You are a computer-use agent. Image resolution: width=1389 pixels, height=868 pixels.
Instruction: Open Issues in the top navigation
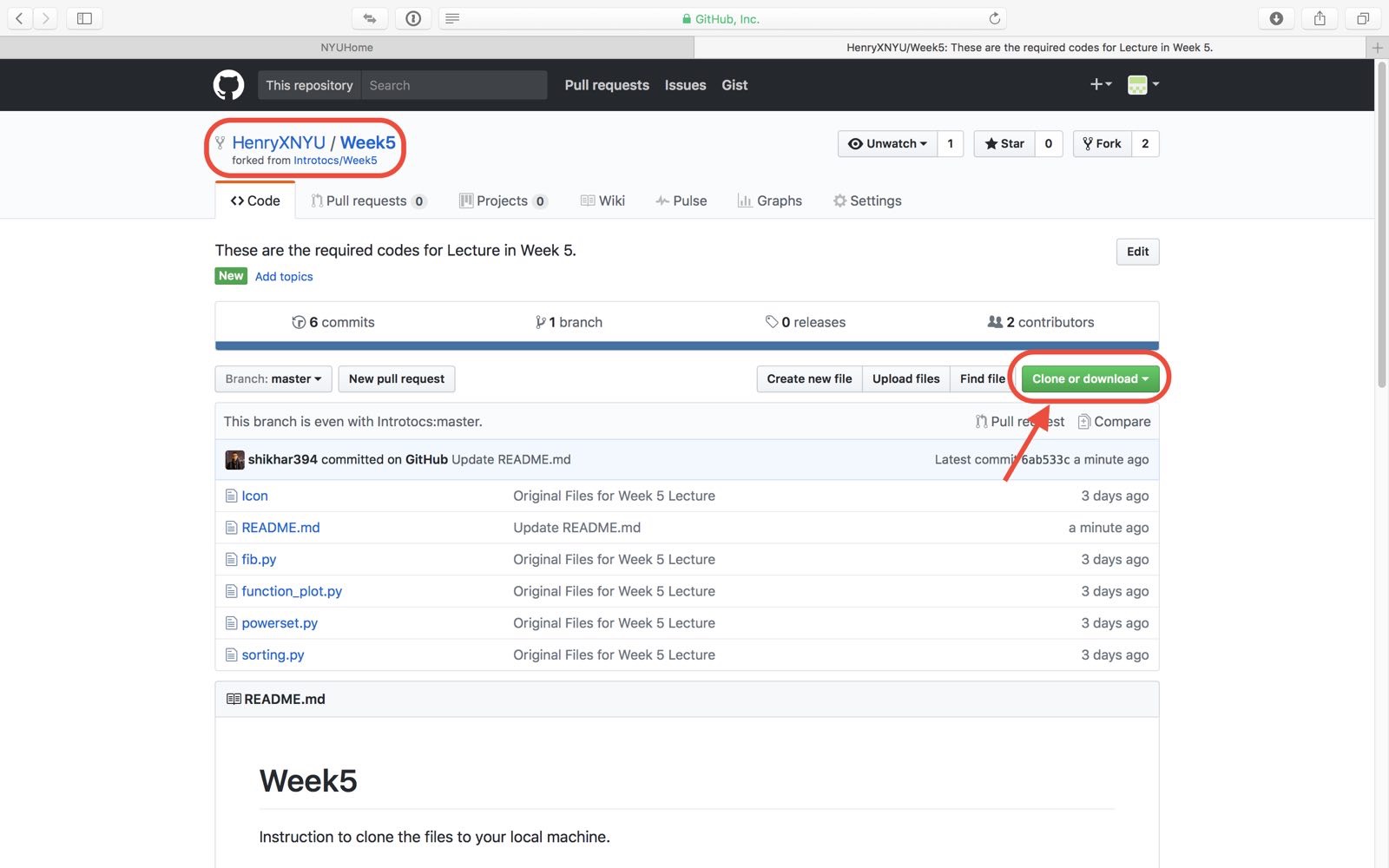click(x=686, y=85)
